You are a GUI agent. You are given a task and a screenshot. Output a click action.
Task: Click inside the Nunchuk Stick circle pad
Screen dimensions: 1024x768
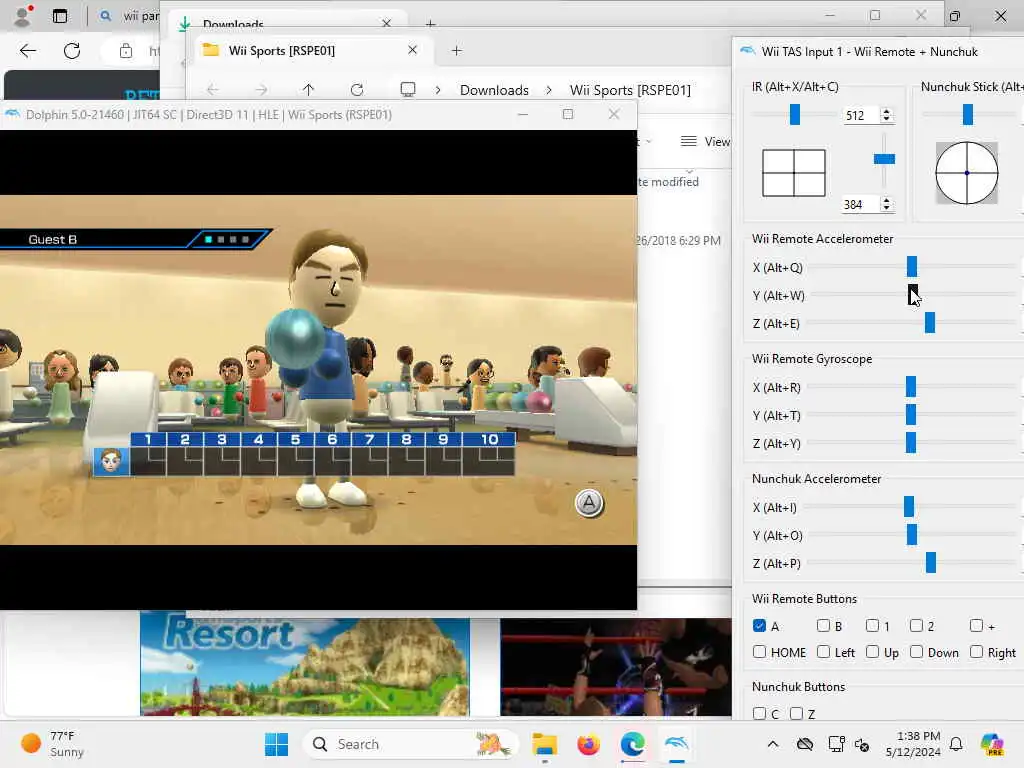point(967,173)
